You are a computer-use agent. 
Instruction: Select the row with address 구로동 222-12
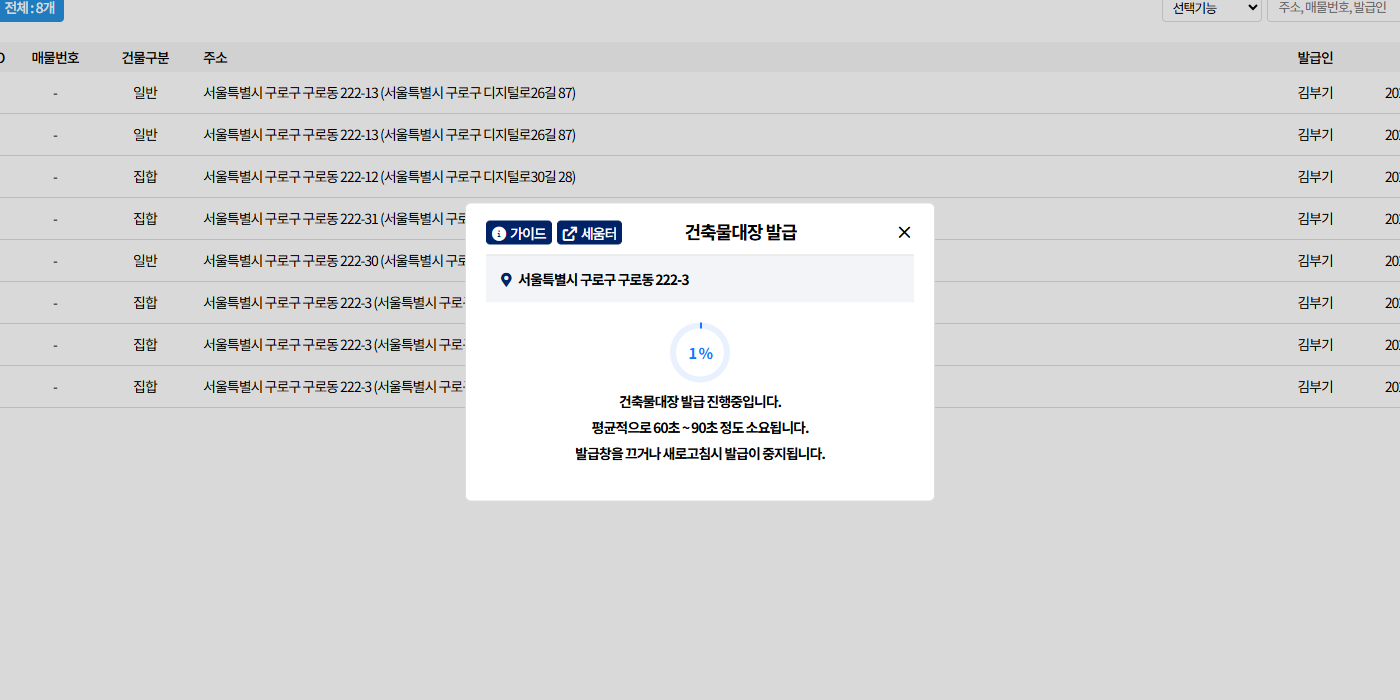pos(389,177)
